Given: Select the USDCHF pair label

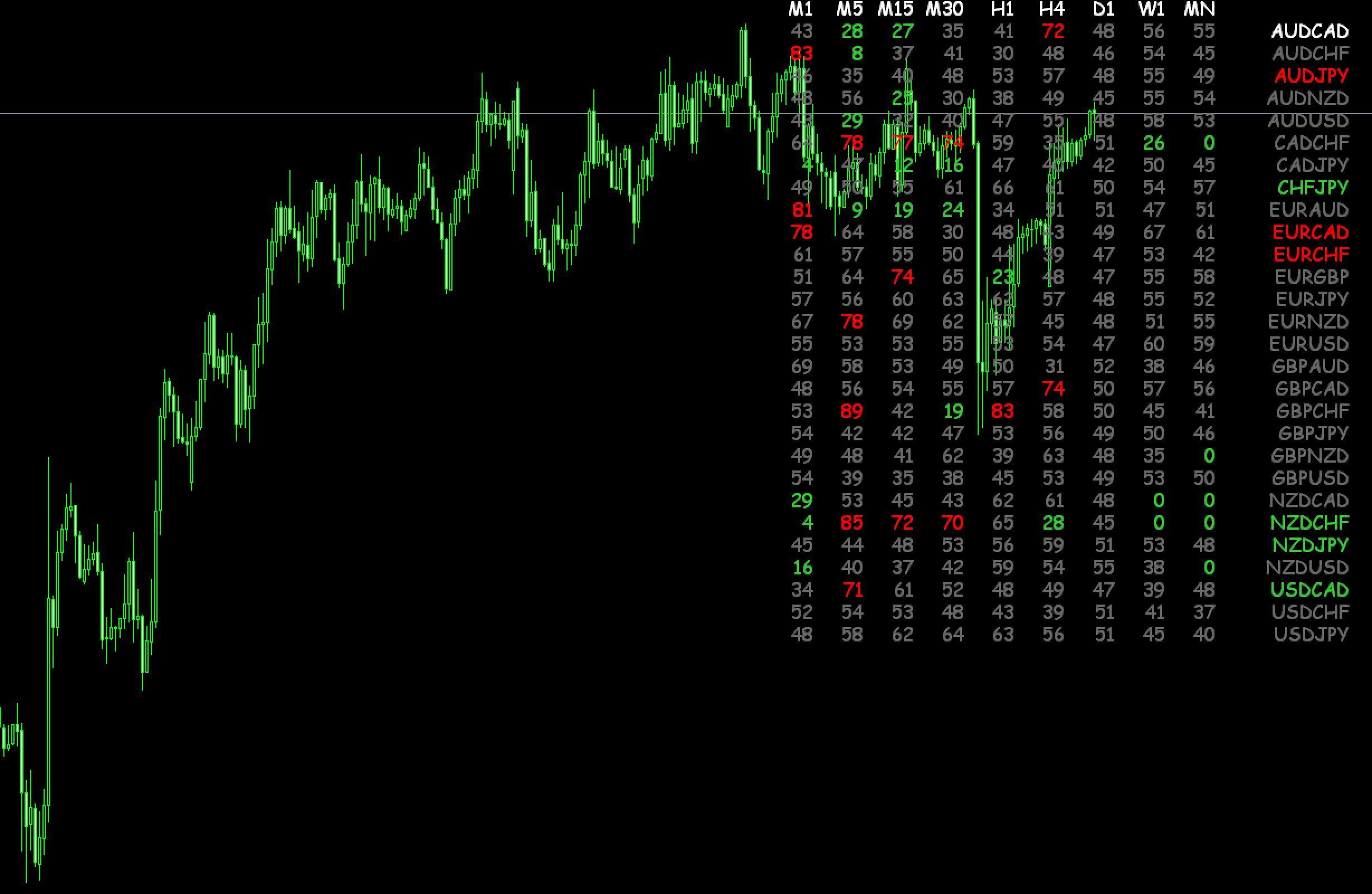Looking at the screenshot, I should 1310,612.
